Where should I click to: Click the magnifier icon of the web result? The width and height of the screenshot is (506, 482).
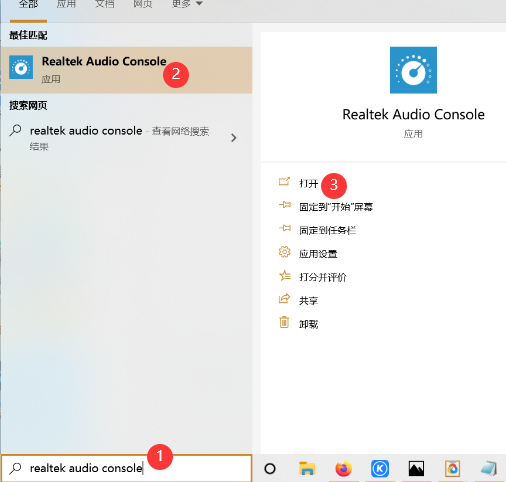pos(15,130)
